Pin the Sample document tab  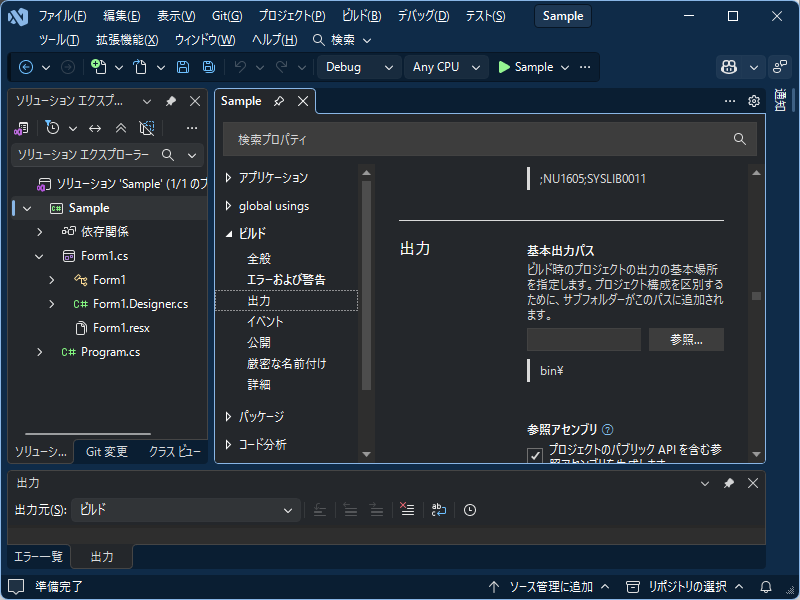pyautogui.click(x=279, y=101)
